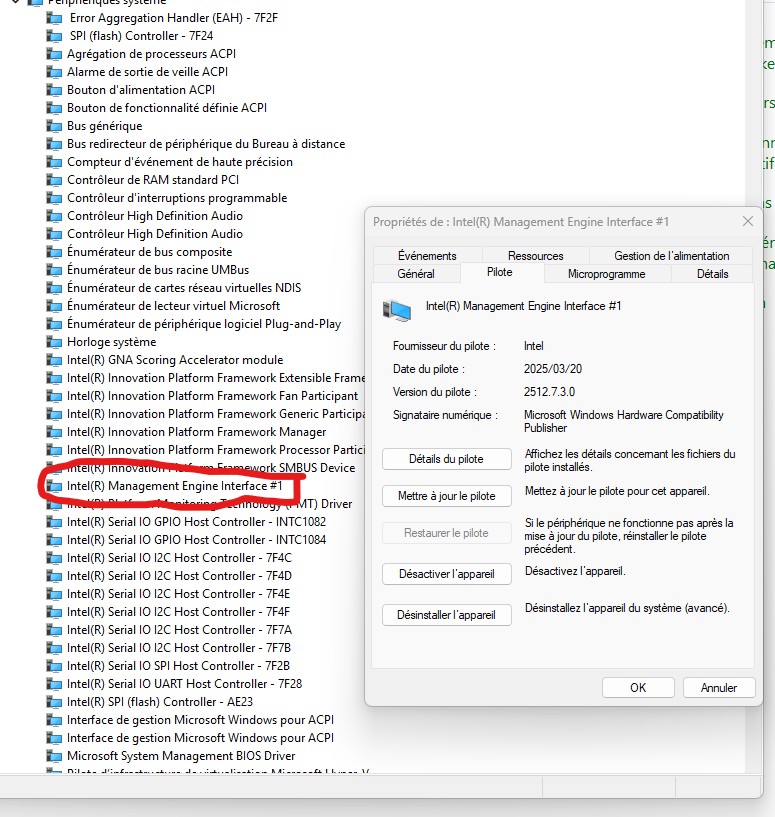Screen dimensions: 775x817
Task: Select the Général tab
Action: pos(416,274)
